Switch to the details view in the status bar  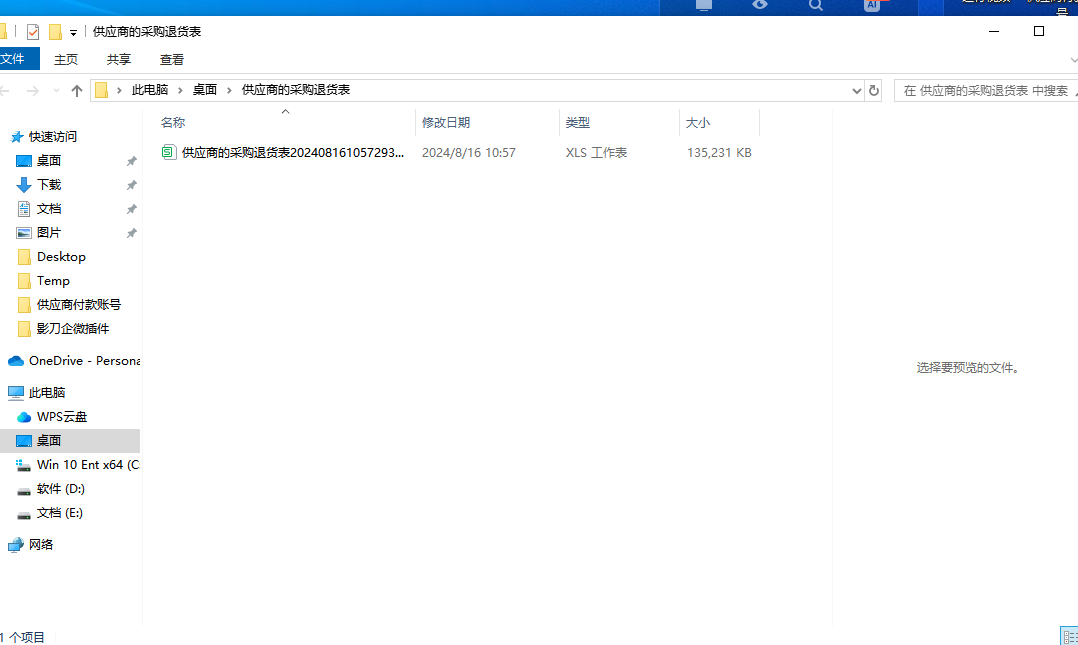tap(1069, 637)
